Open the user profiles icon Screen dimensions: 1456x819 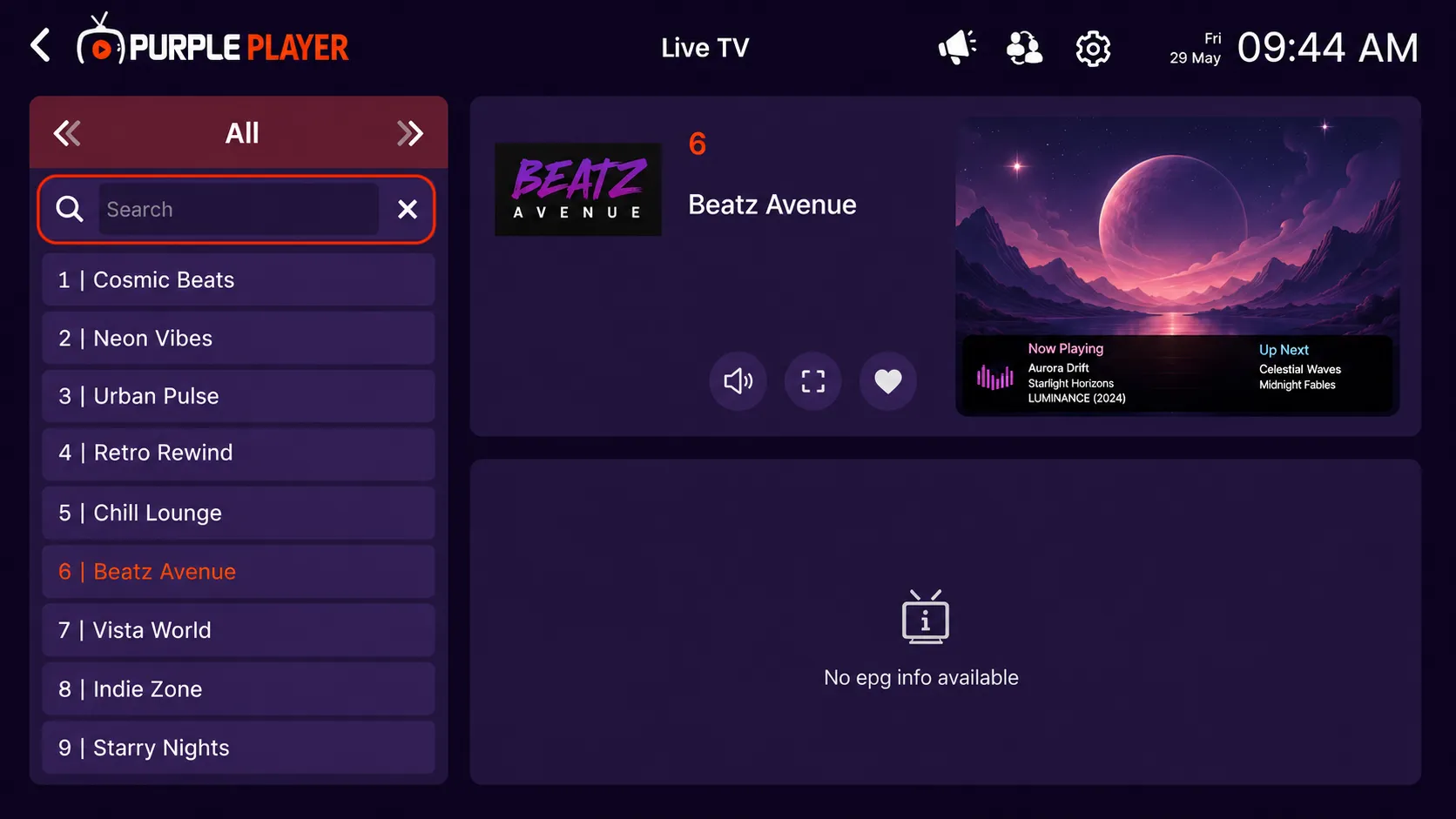1024,48
